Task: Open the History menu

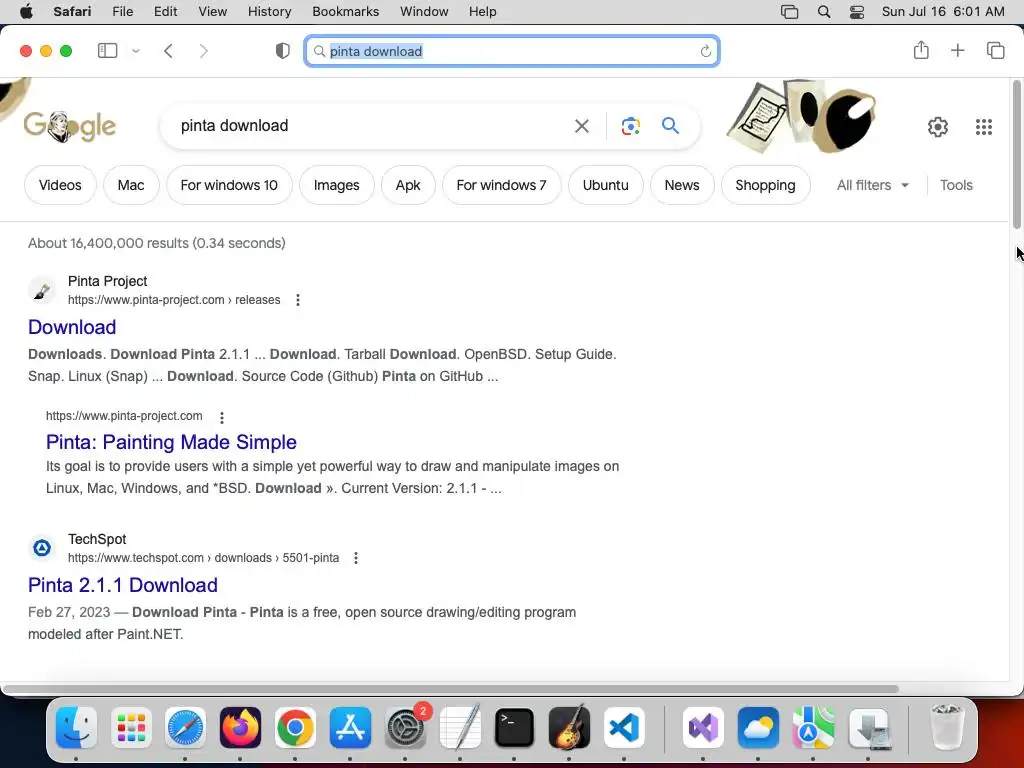Action: click(269, 11)
